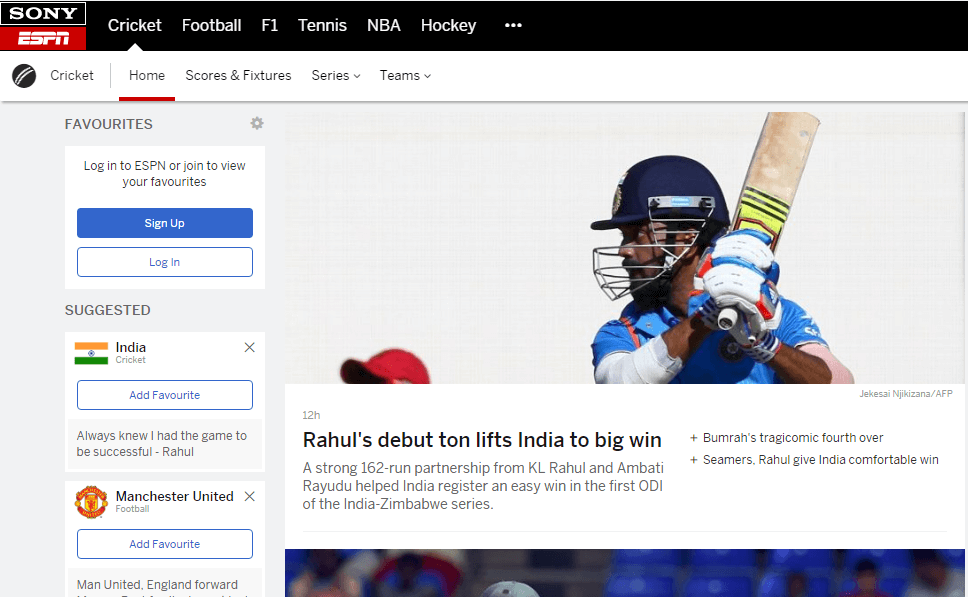Select the Home tab
This screenshot has height=597, width=968.
click(147, 75)
